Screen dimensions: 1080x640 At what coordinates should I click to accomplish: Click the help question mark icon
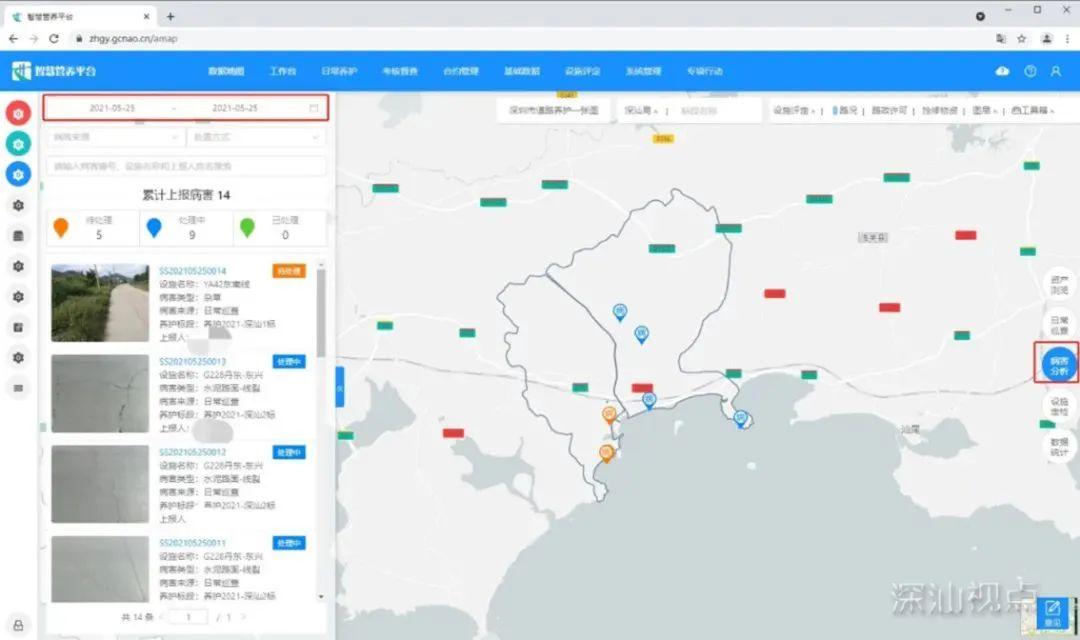point(1030,71)
